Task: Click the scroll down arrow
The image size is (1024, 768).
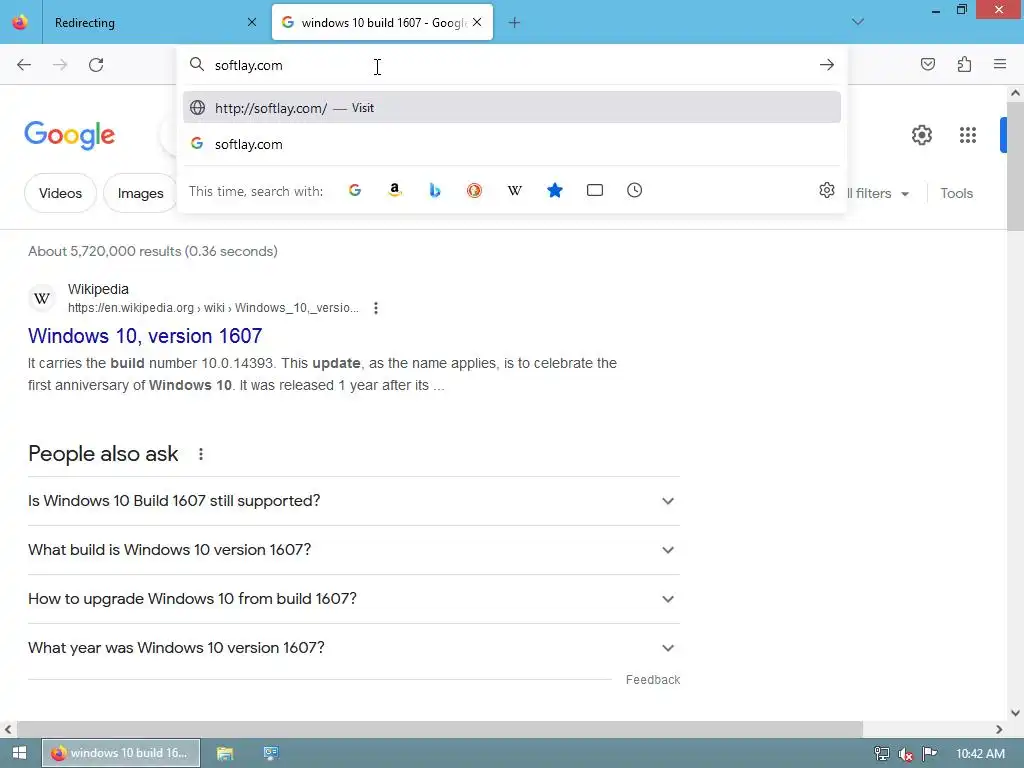Action: click(x=1016, y=713)
